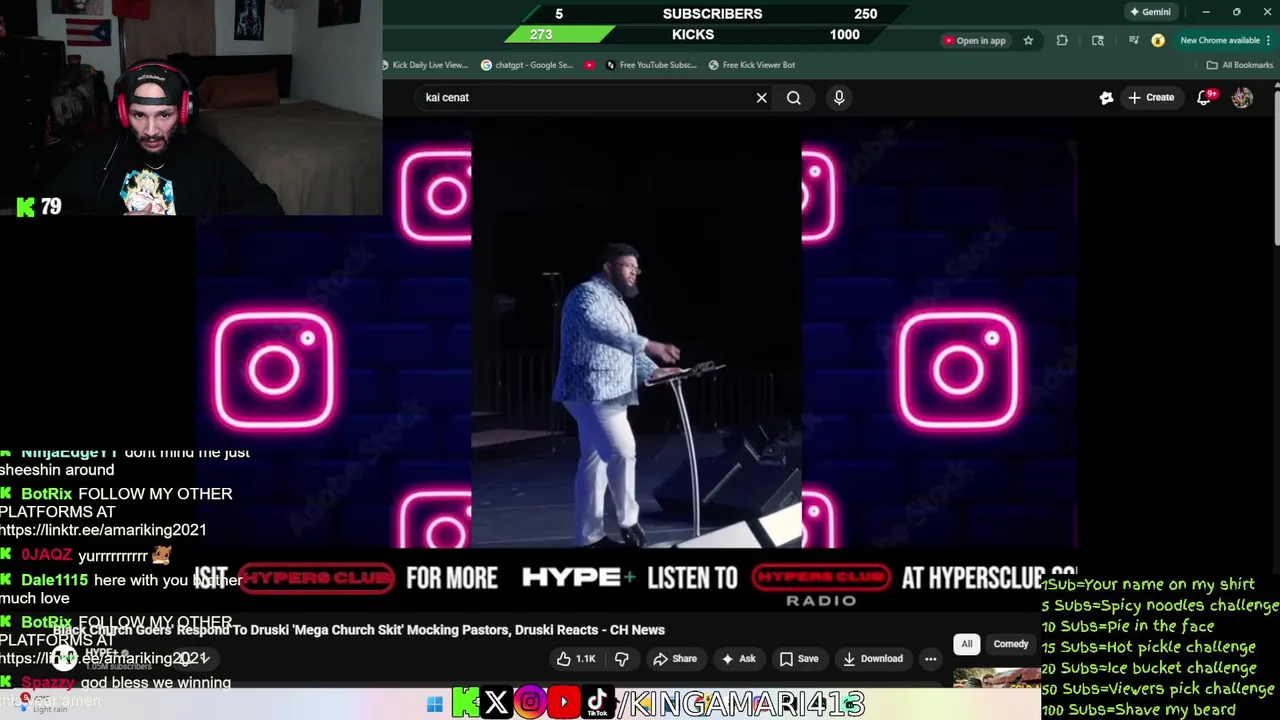Open the red YouTube icon bookmark

(590, 65)
